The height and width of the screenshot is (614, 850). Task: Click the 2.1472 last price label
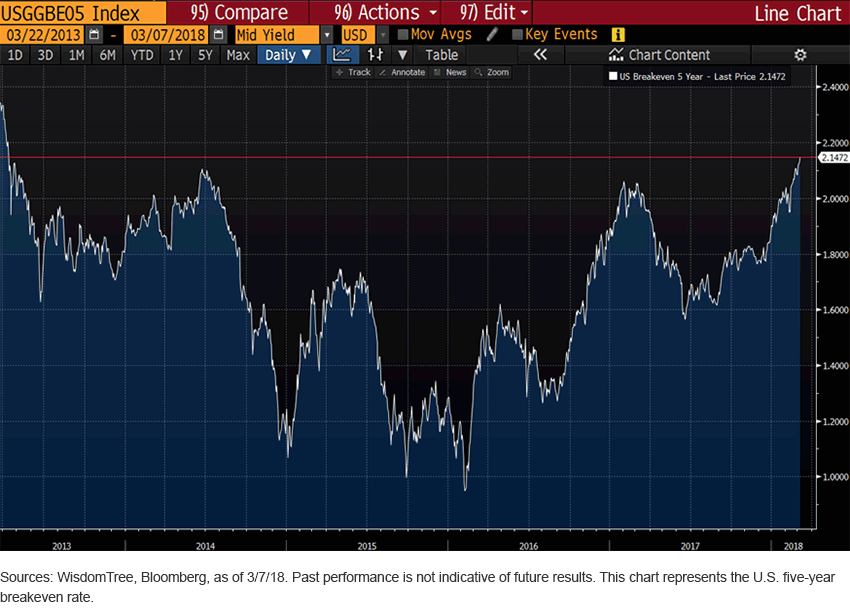[x=834, y=157]
